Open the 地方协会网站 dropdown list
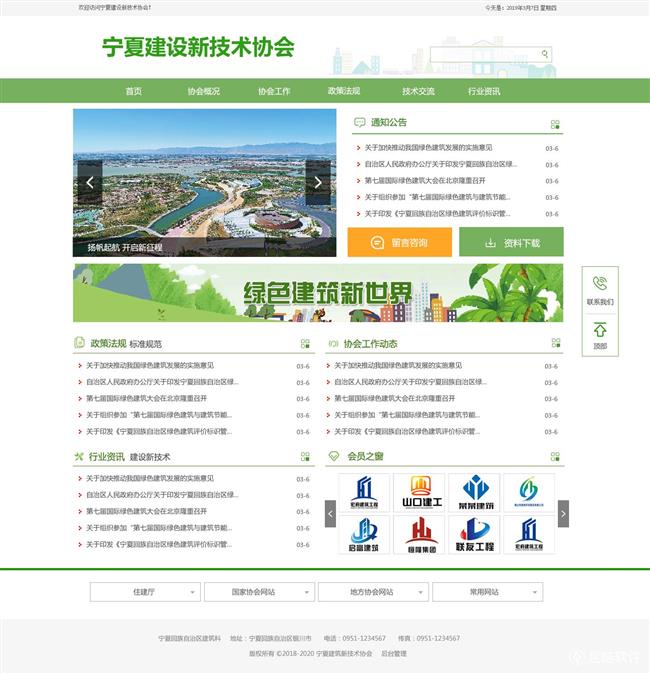Viewport: 650px width, 674px height. 372,592
